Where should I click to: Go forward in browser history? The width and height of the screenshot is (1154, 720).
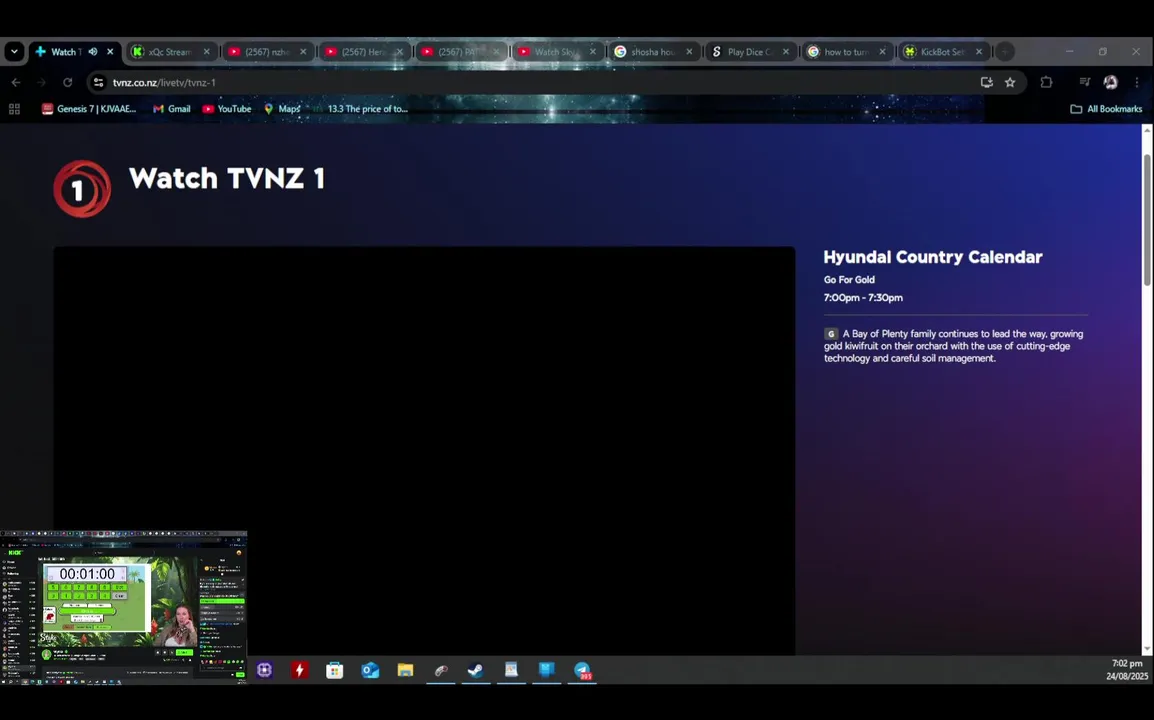(x=41, y=82)
